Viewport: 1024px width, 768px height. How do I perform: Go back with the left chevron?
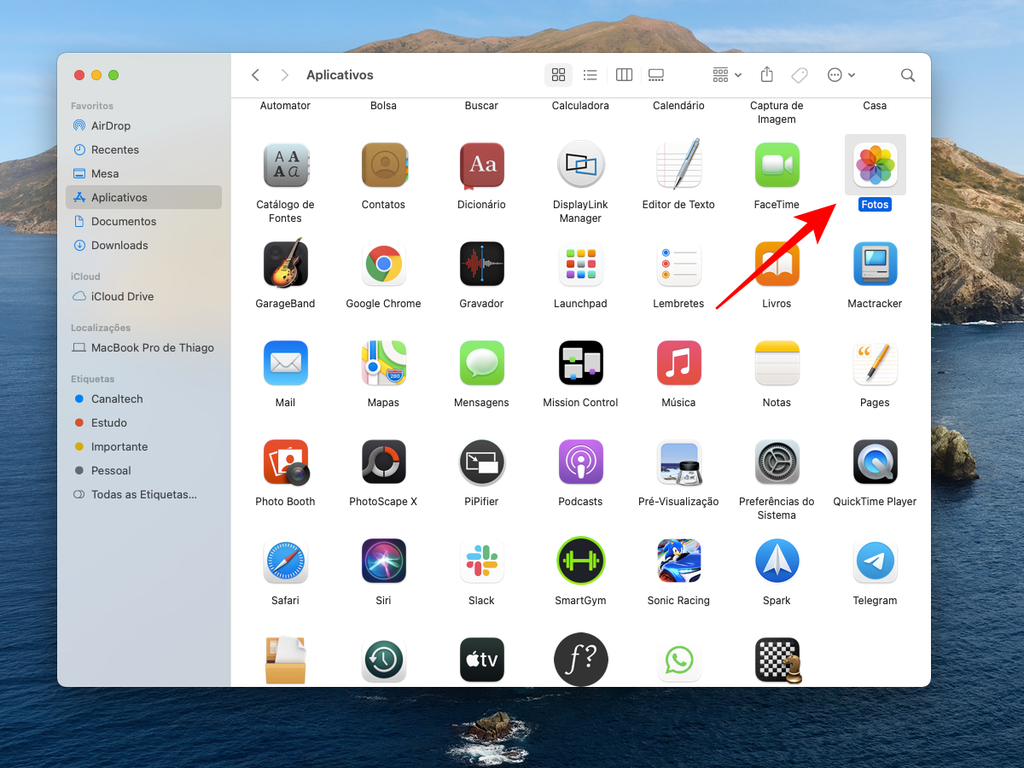(x=255, y=75)
